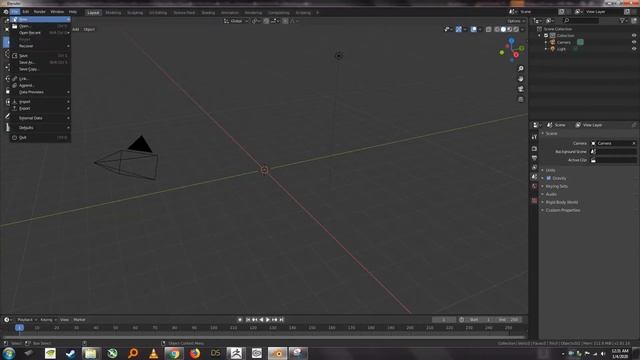Screen dimensions: 640x360
Task: Click the current frame marker on timeline
Action: pyautogui.click(x=19, y=327)
